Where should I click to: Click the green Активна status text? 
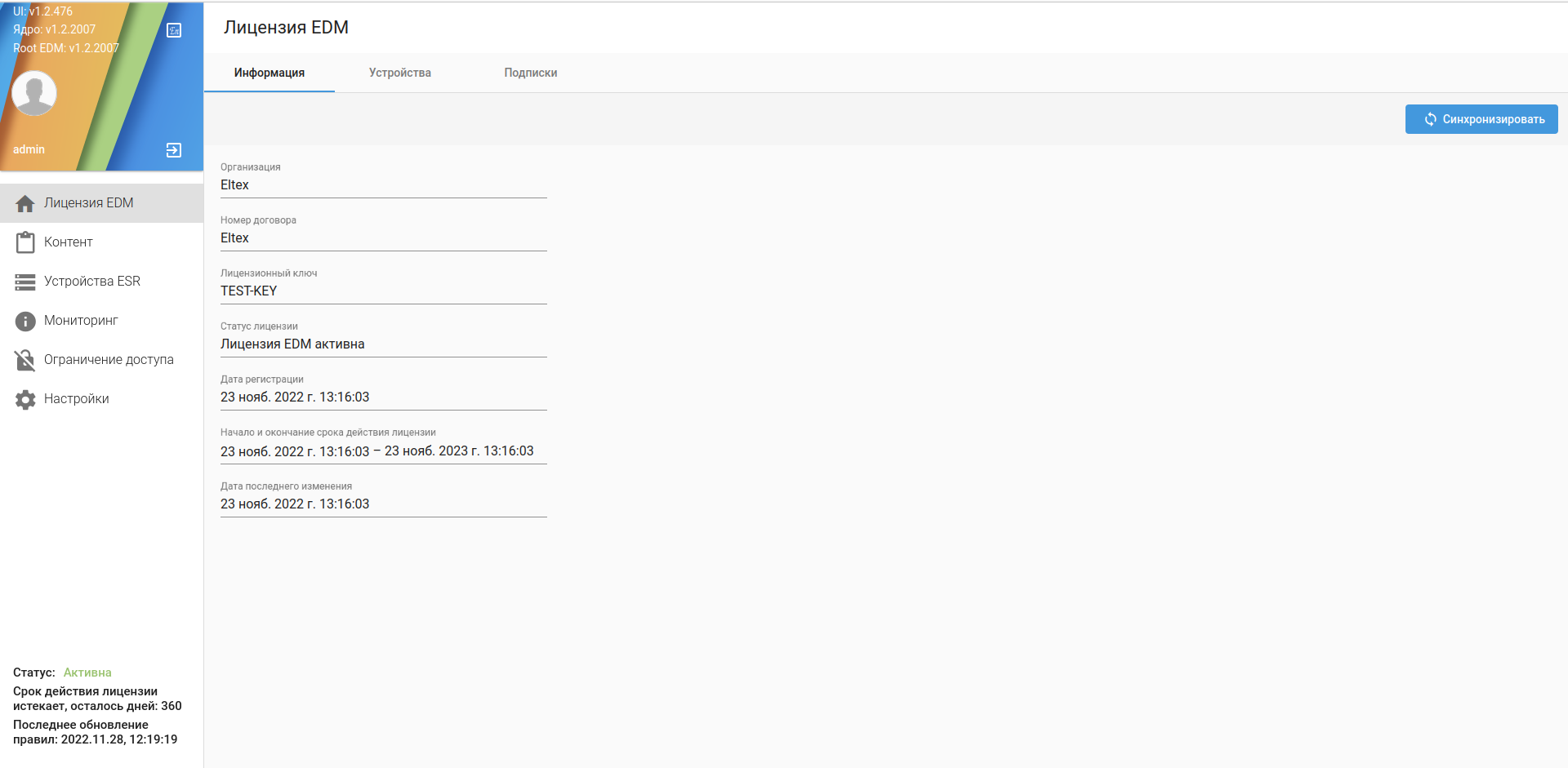[87, 673]
